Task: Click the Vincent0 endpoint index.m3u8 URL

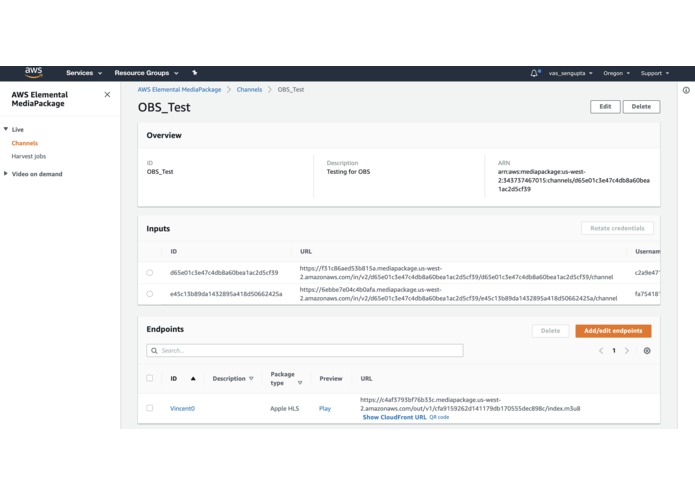Action: click(470, 404)
